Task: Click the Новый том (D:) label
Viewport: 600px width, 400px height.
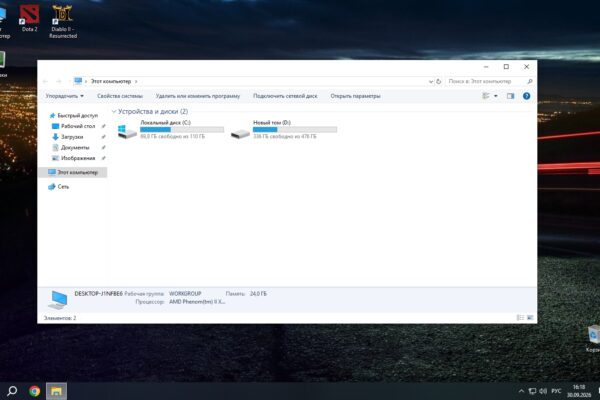Action: pyautogui.click(x=272, y=122)
